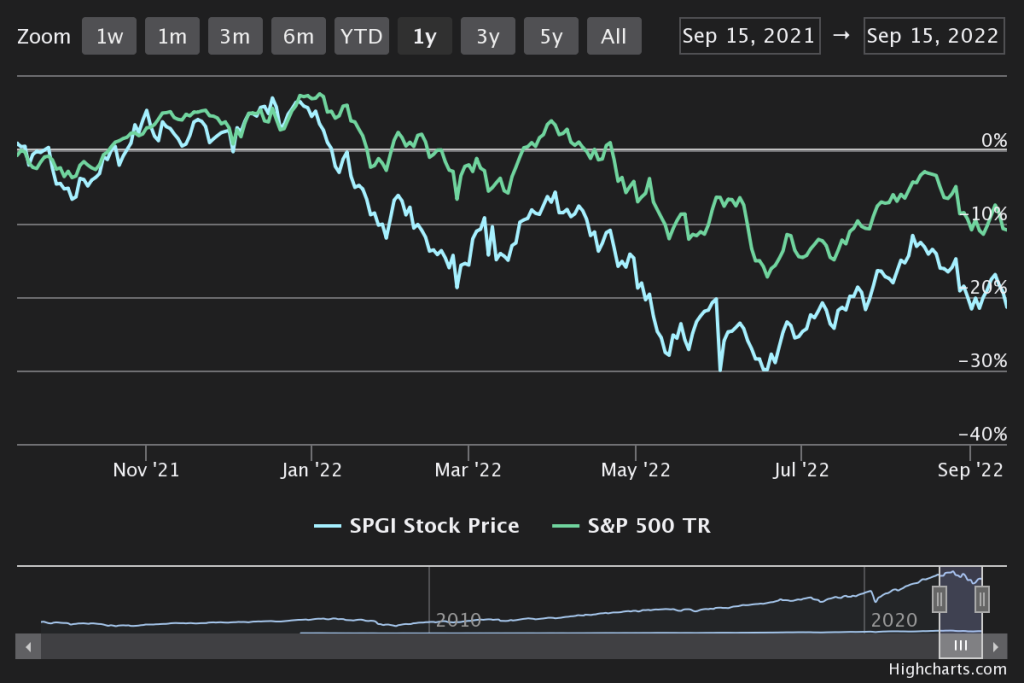The image size is (1024, 683).
Task: Toggle SPGI Stock Price series visibility
Action: coord(416,526)
